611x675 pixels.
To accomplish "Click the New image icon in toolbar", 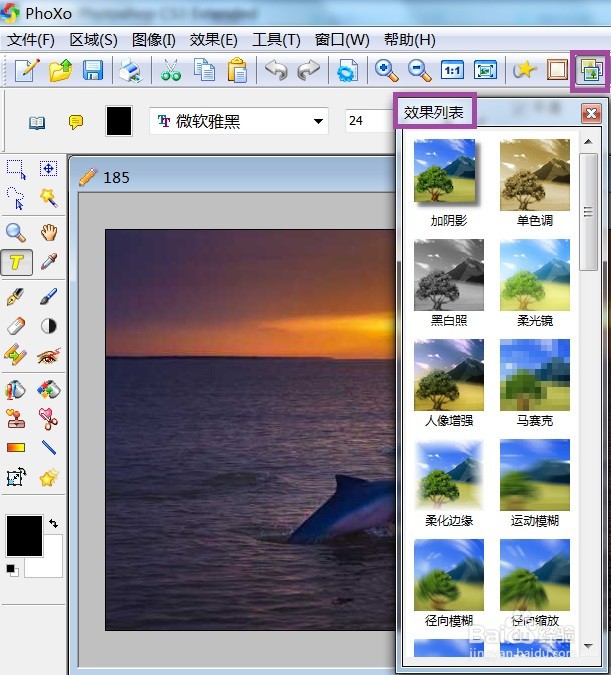I will [x=27, y=70].
